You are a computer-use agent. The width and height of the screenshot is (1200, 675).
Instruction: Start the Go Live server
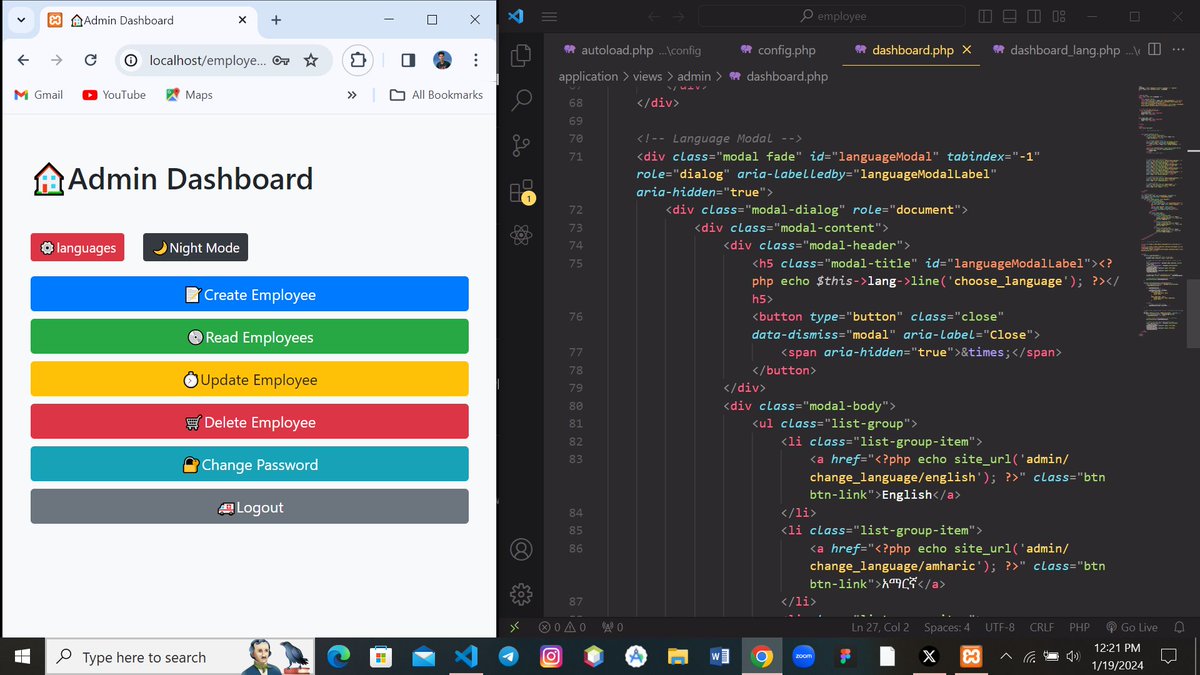(1130, 627)
